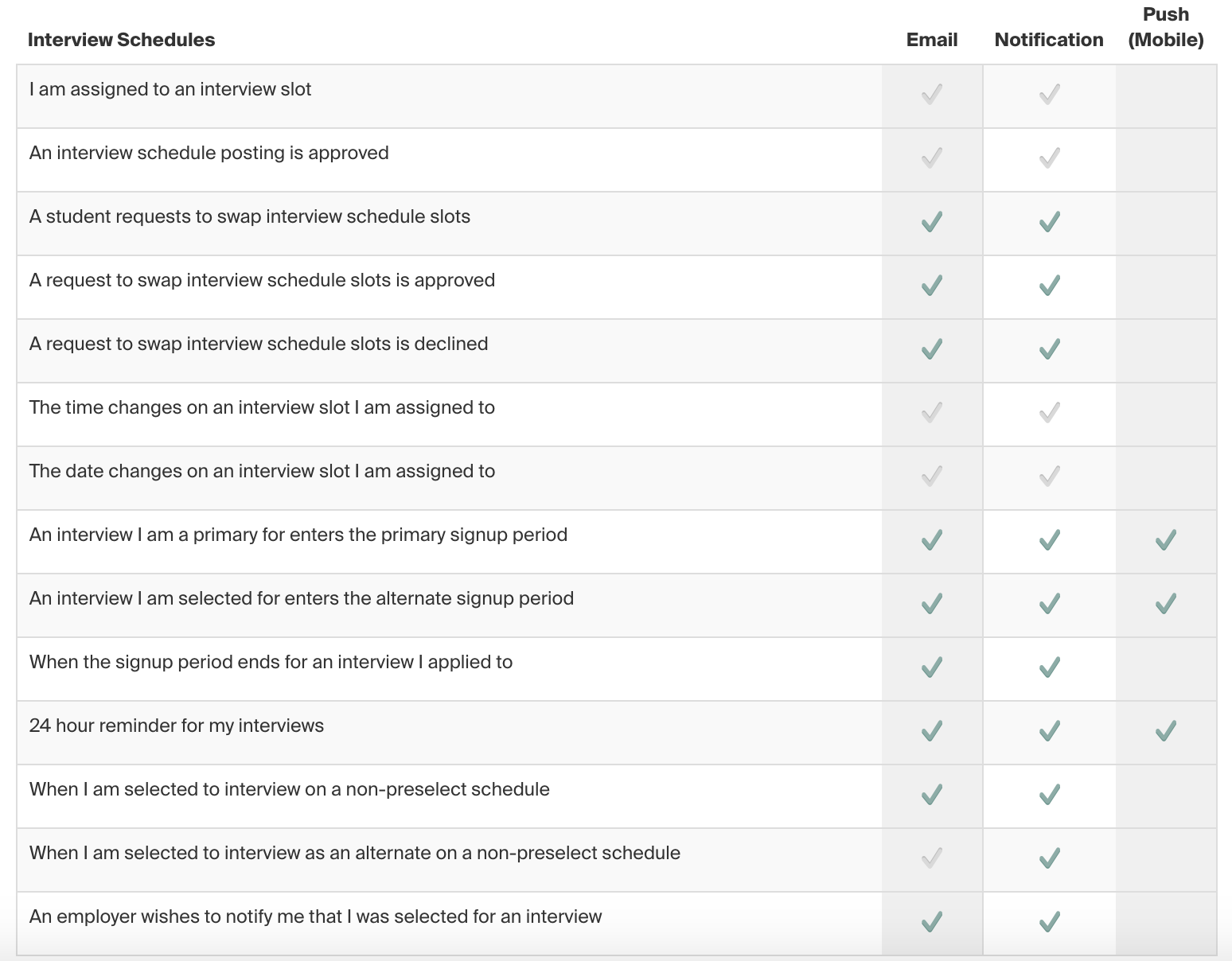Toggle Notification for 'The date changes on an interview slot'
The image size is (1232, 961).
1050,476
